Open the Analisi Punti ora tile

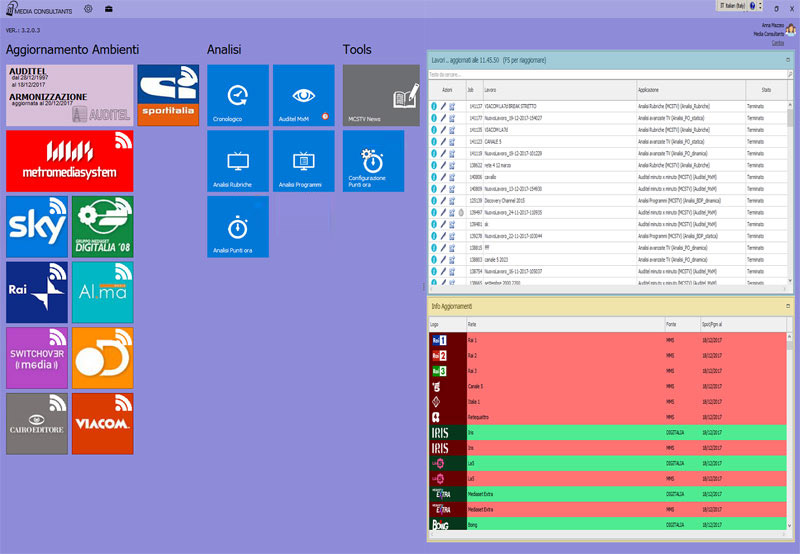[238, 226]
